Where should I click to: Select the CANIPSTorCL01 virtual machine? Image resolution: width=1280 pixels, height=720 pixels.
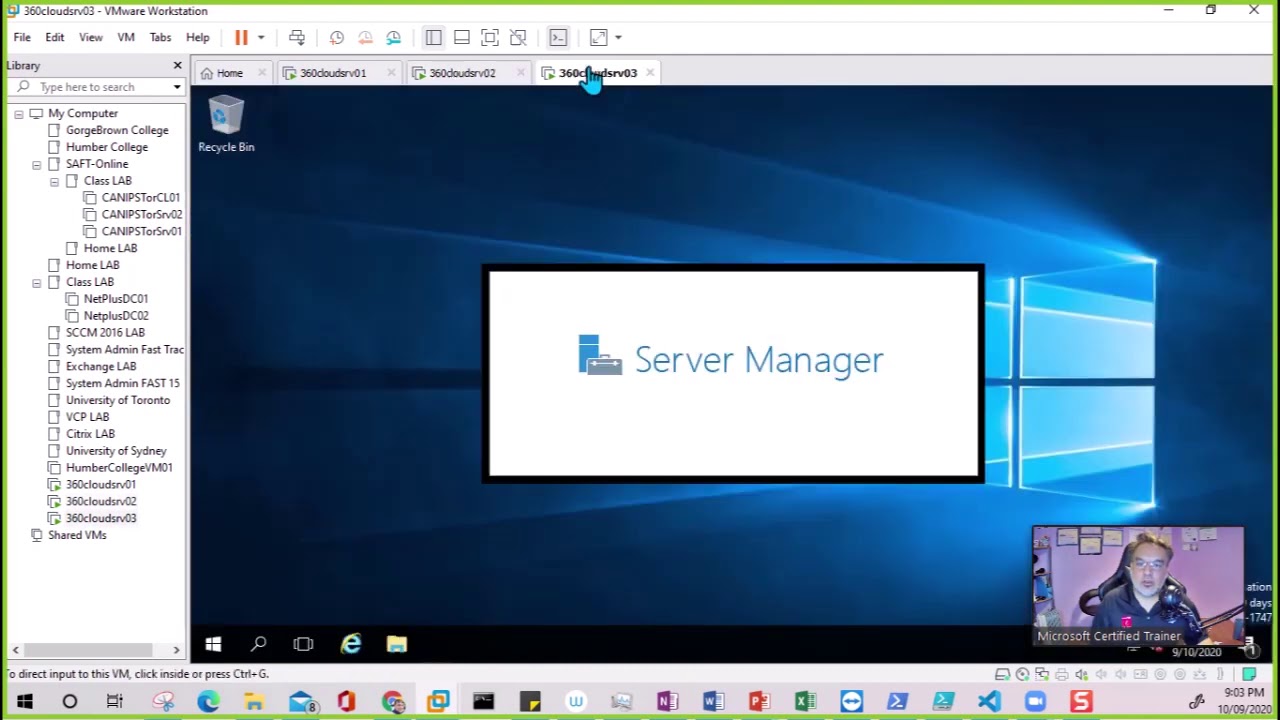pyautogui.click(x=140, y=198)
